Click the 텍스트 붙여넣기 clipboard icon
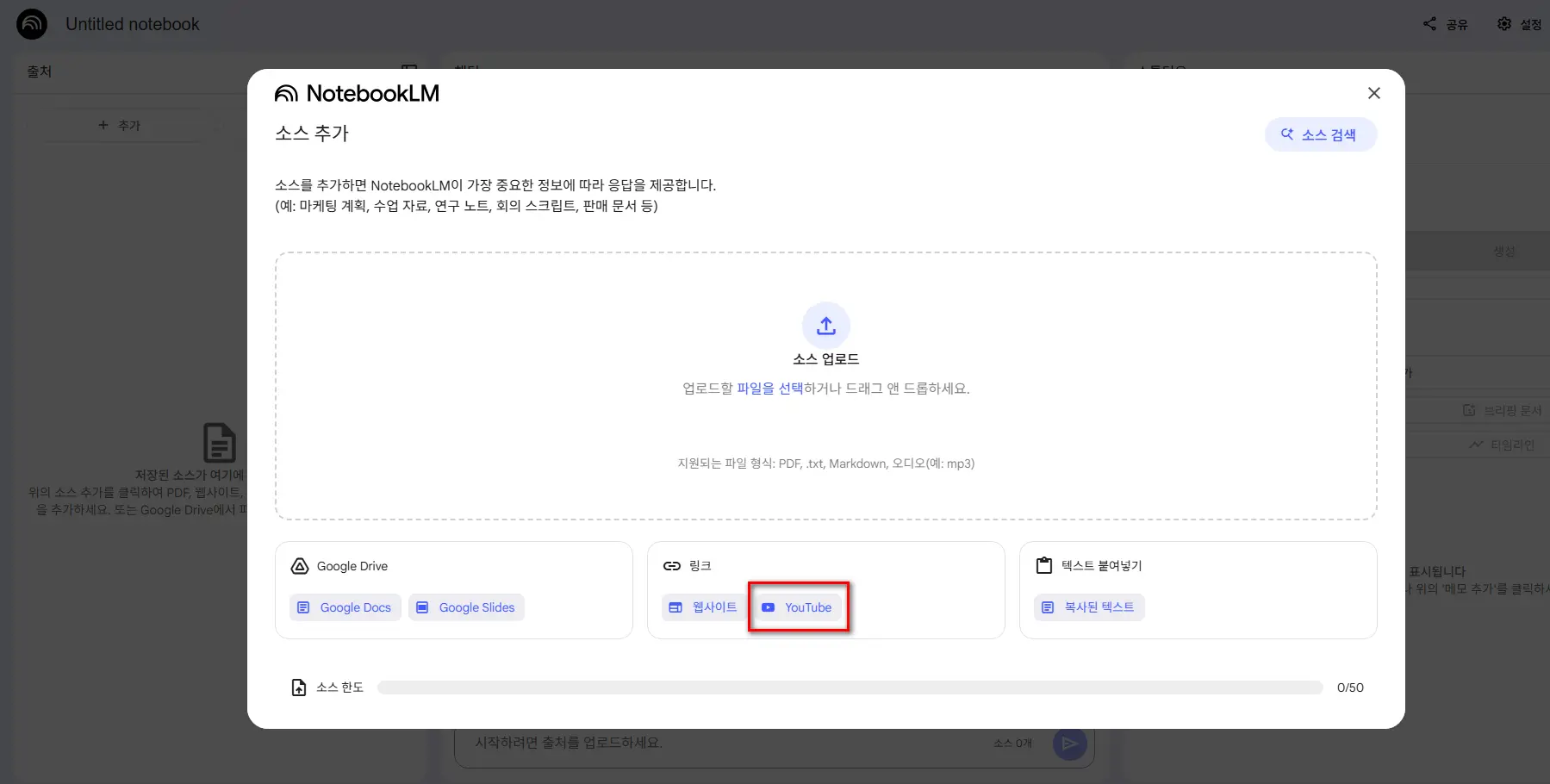Image resolution: width=1550 pixels, height=784 pixels. pyautogui.click(x=1044, y=566)
